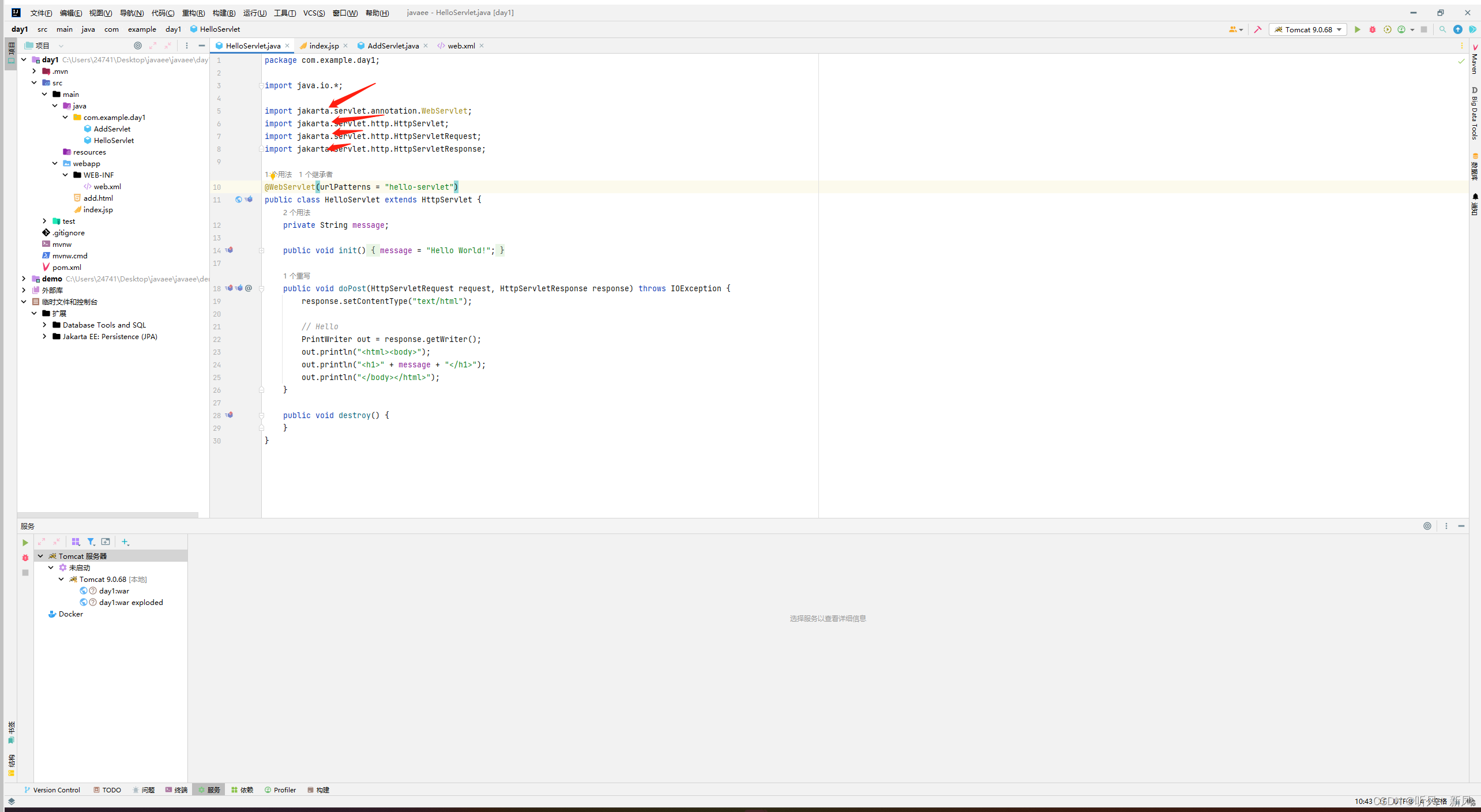Screen dimensions: 1481x812
Task: Collapse the Tomcat 服务器 node in Services
Action: point(40,556)
